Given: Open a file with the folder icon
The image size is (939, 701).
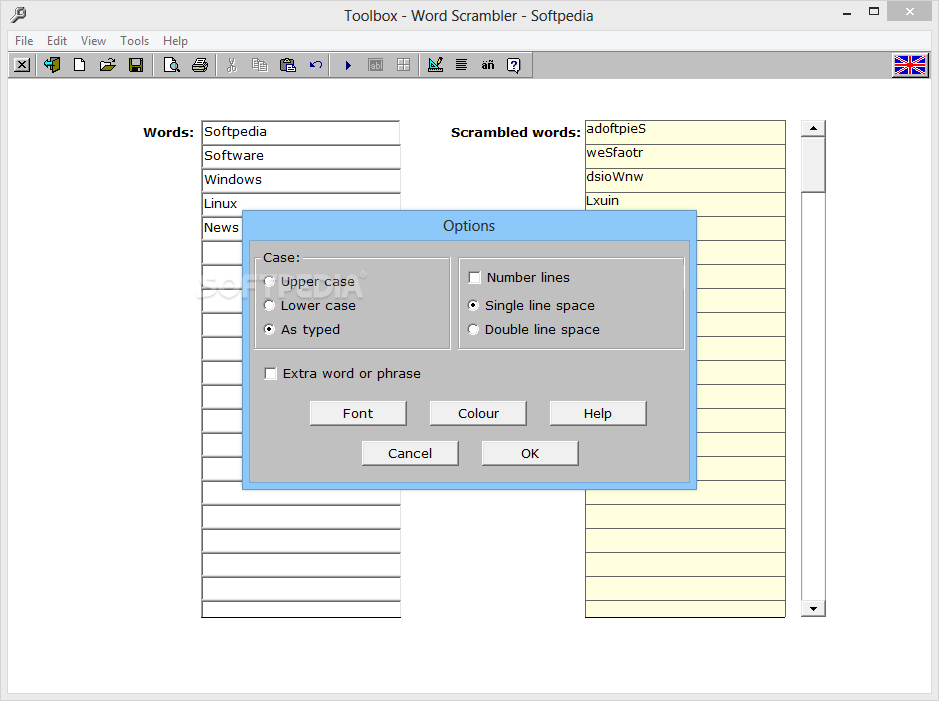Looking at the screenshot, I should pos(108,65).
